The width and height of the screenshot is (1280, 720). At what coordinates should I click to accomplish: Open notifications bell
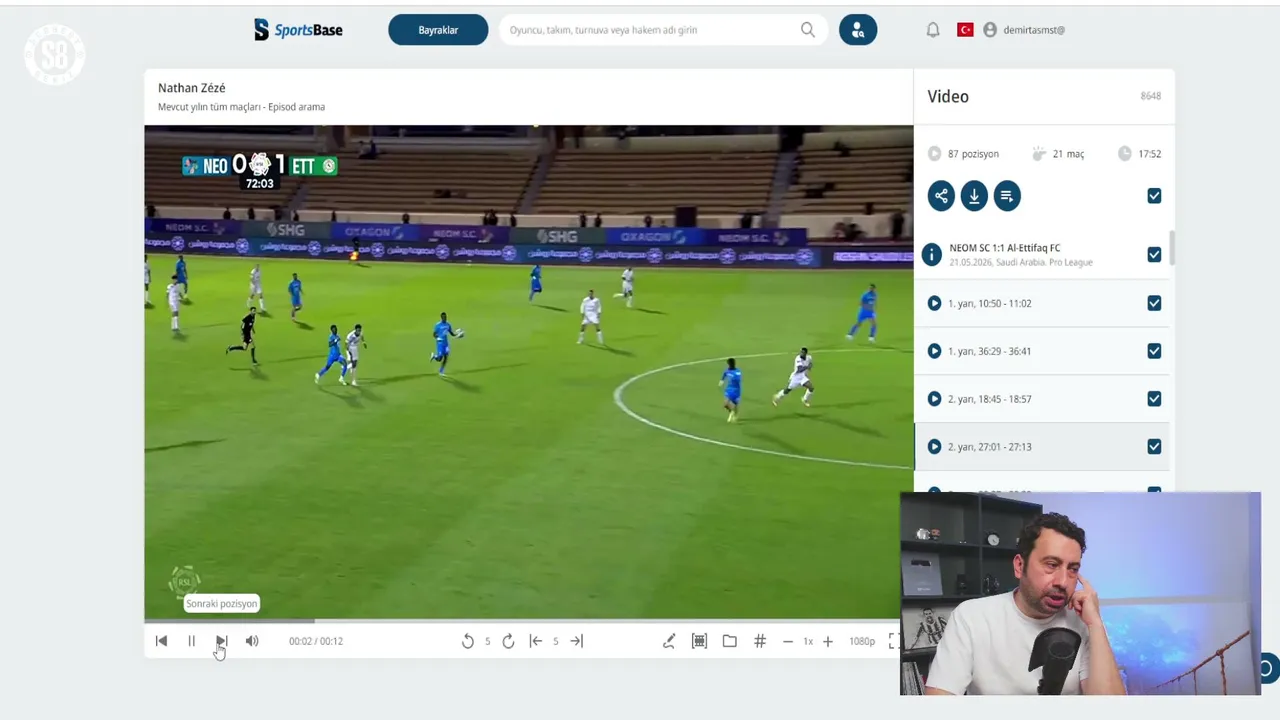tap(933, 30)
